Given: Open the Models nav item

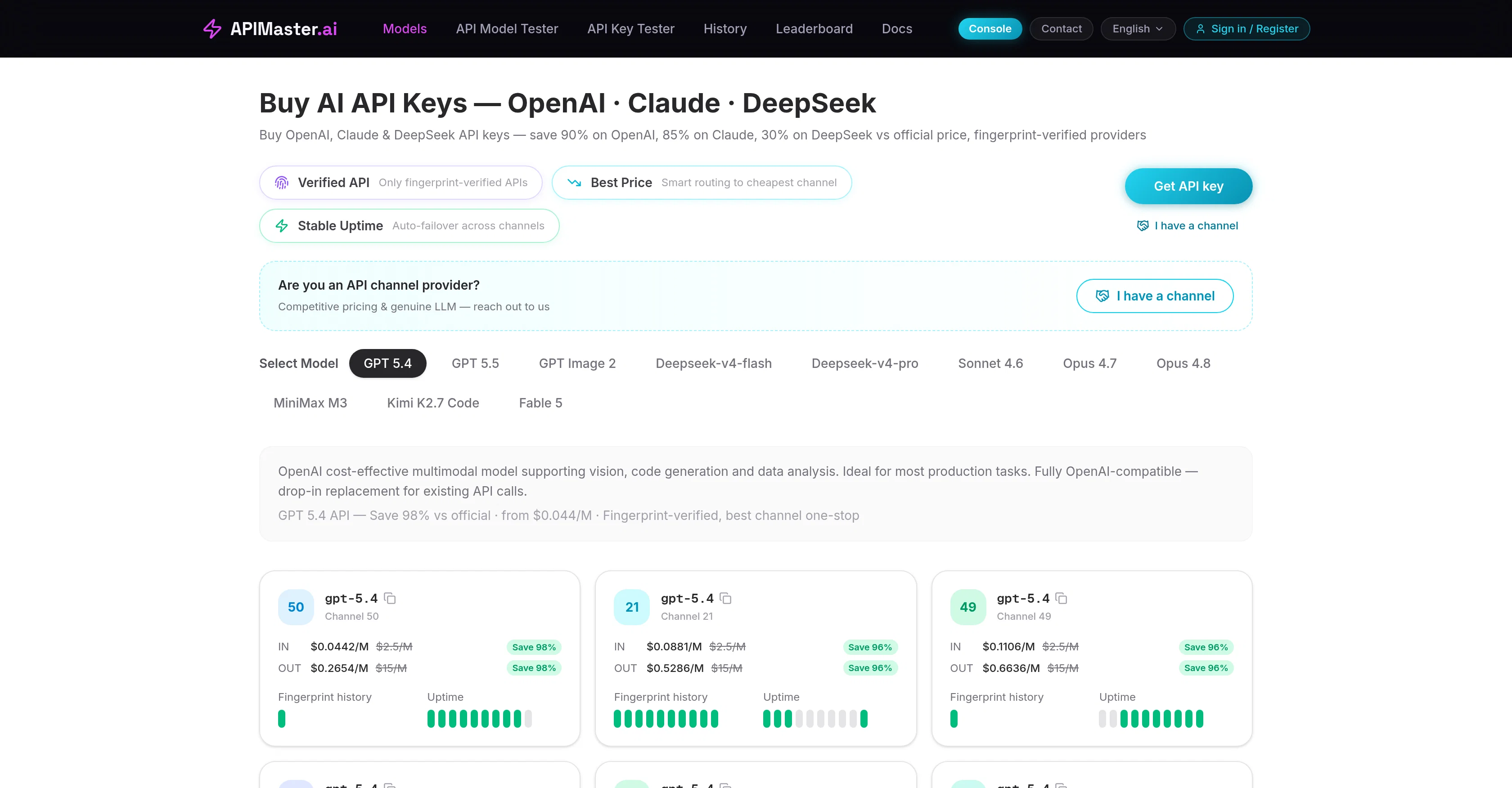Looking at the screenshot, I should pos(405,29).
